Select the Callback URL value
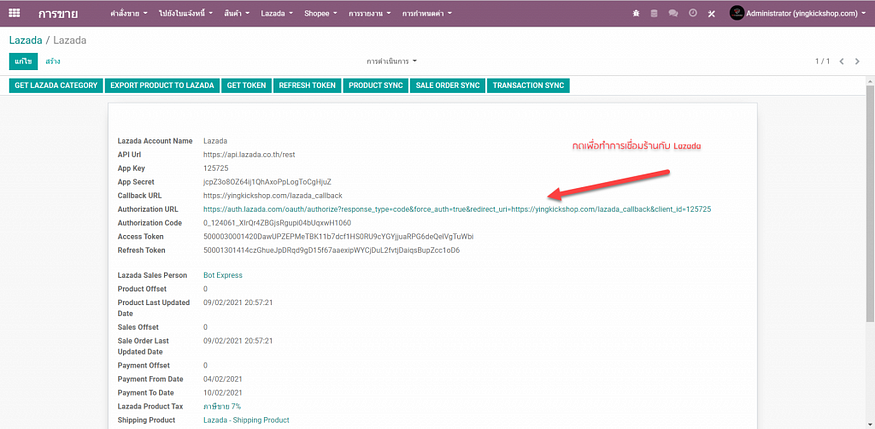This screenshot has height=429, width=875. (272, 196)
